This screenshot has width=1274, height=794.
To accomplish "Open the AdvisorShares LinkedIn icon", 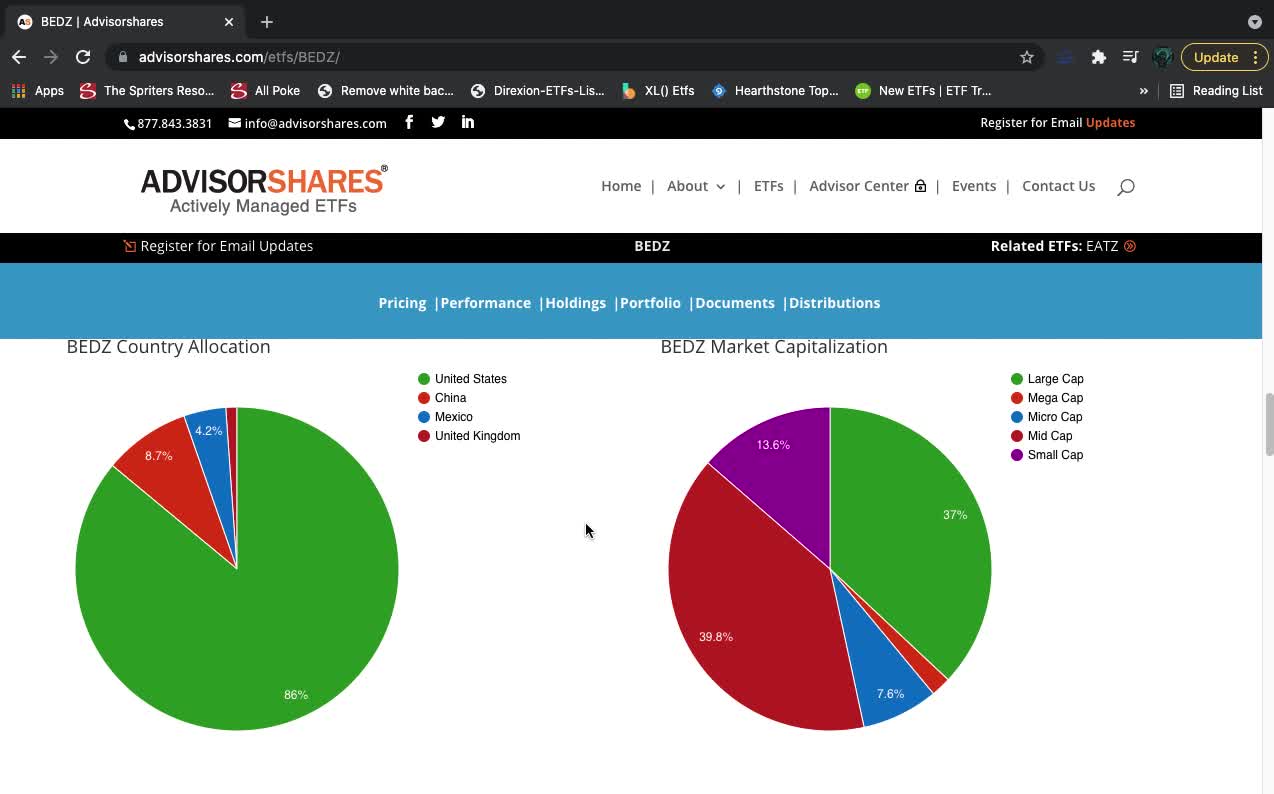I will coord(467,122).
